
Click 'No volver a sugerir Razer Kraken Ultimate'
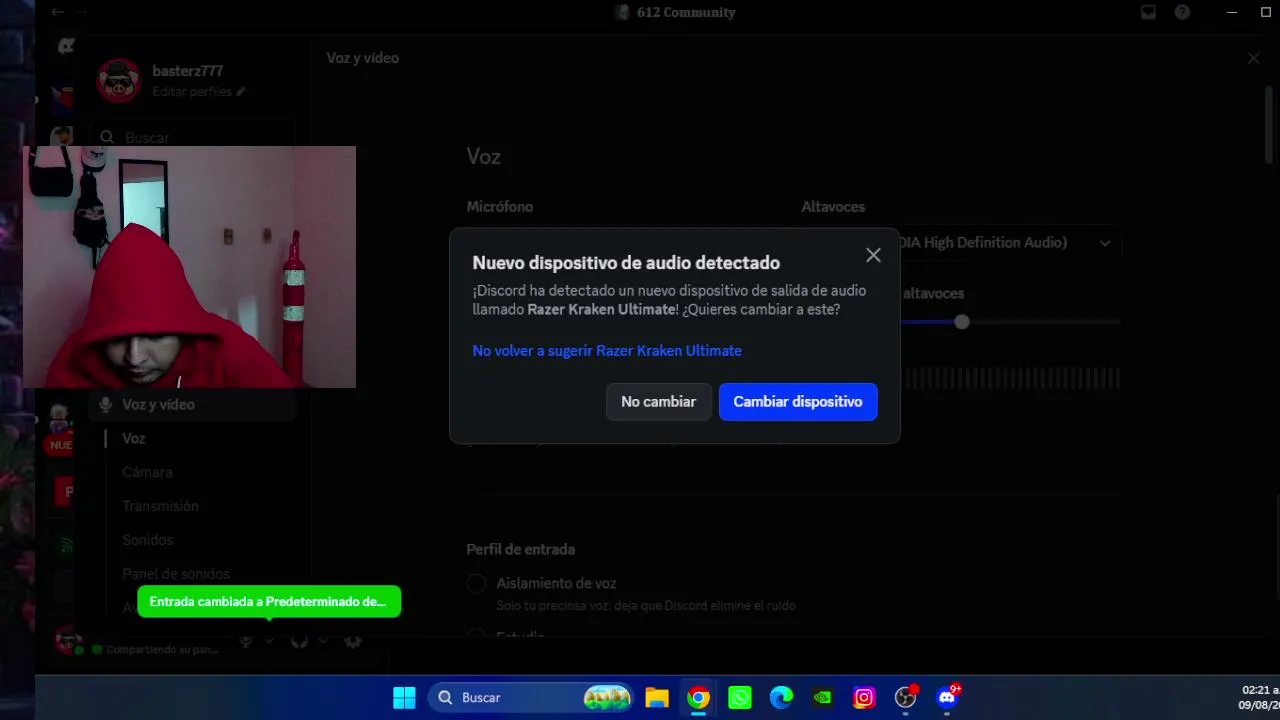[x=607, y=351]
